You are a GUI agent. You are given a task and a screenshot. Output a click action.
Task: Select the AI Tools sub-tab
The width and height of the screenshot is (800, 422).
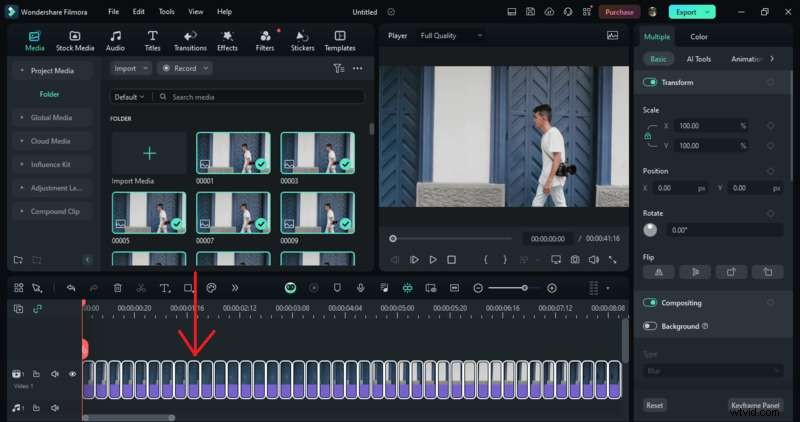(x=698, y=59)
